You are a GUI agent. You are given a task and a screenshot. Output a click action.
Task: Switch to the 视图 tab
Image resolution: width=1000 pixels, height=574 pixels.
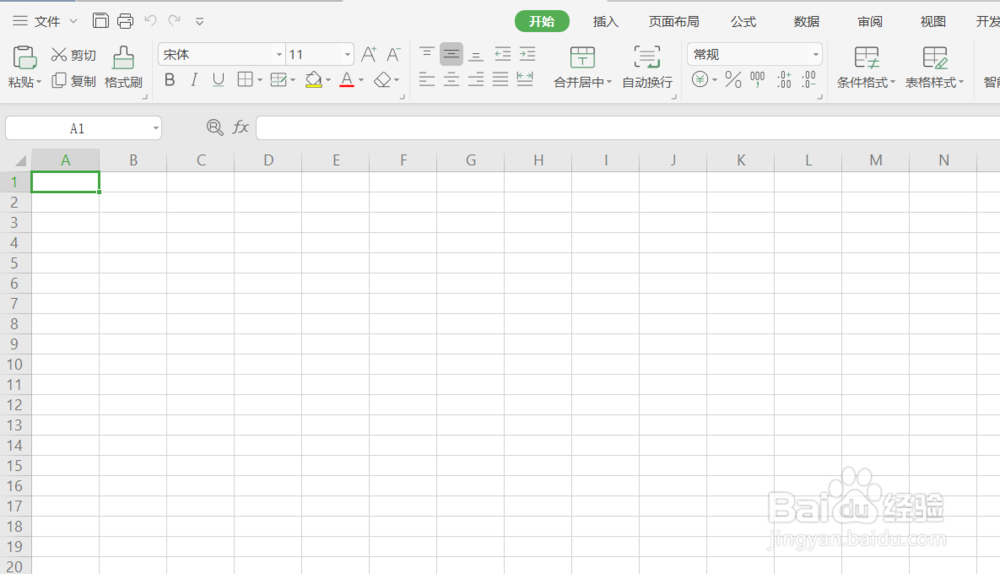coord(932,22)
